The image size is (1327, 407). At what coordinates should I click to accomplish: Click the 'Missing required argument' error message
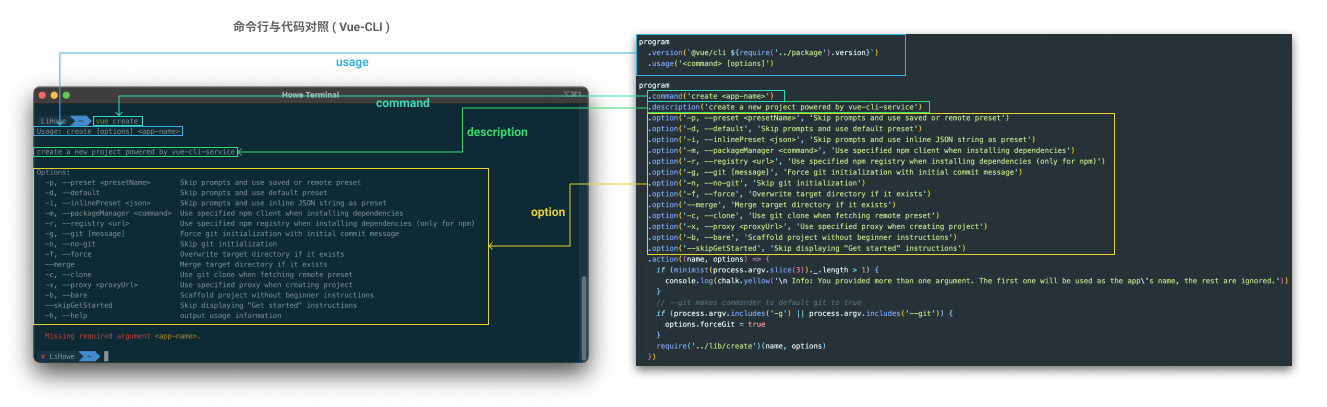[x=122, y=336]
